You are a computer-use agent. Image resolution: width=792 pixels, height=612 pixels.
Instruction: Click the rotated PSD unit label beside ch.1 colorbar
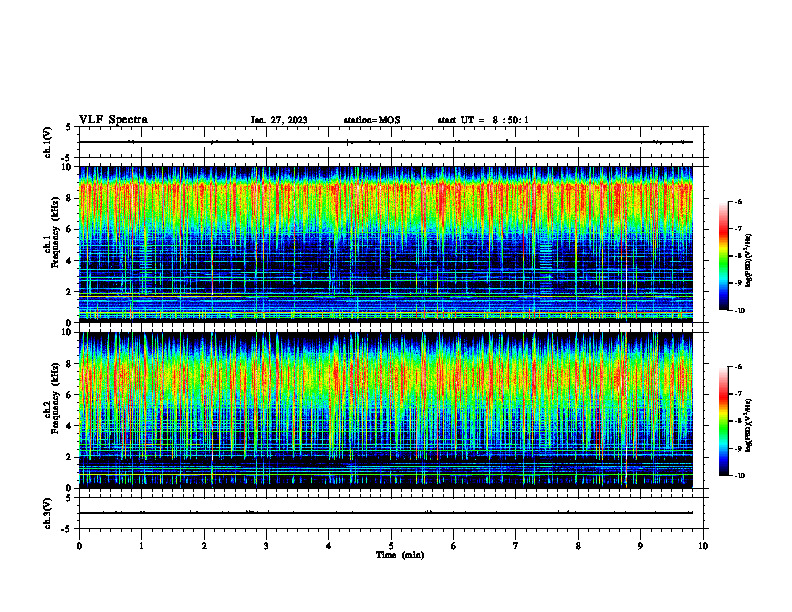tap(749, 261)
